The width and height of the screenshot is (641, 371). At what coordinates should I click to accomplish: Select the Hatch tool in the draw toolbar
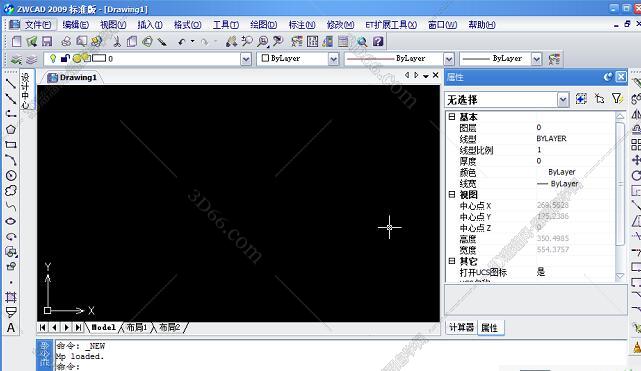click(x=11, y=297)
